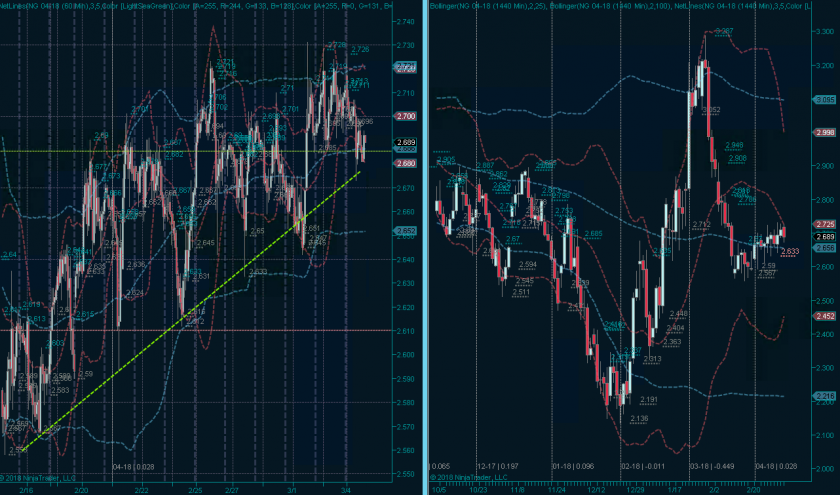Click the 2.730 axis label on left chart
The height and width of the screenshot is (495, 840).
pyautogui.click(x=406, y=46)
